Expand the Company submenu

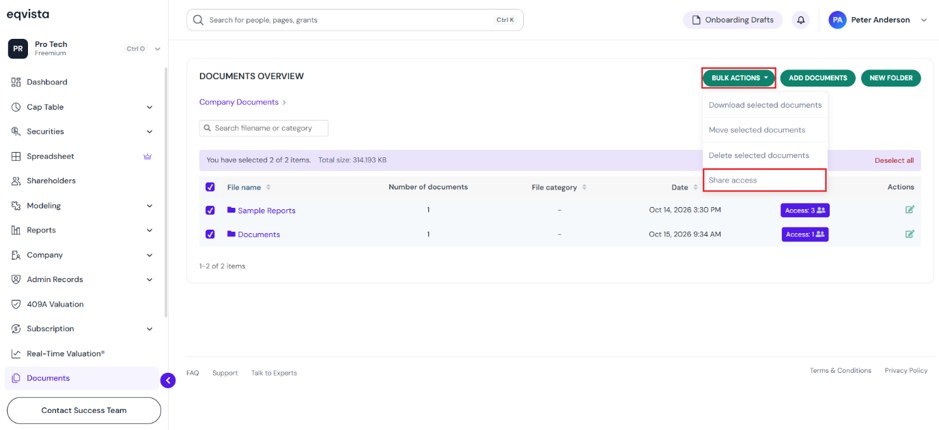149,255
